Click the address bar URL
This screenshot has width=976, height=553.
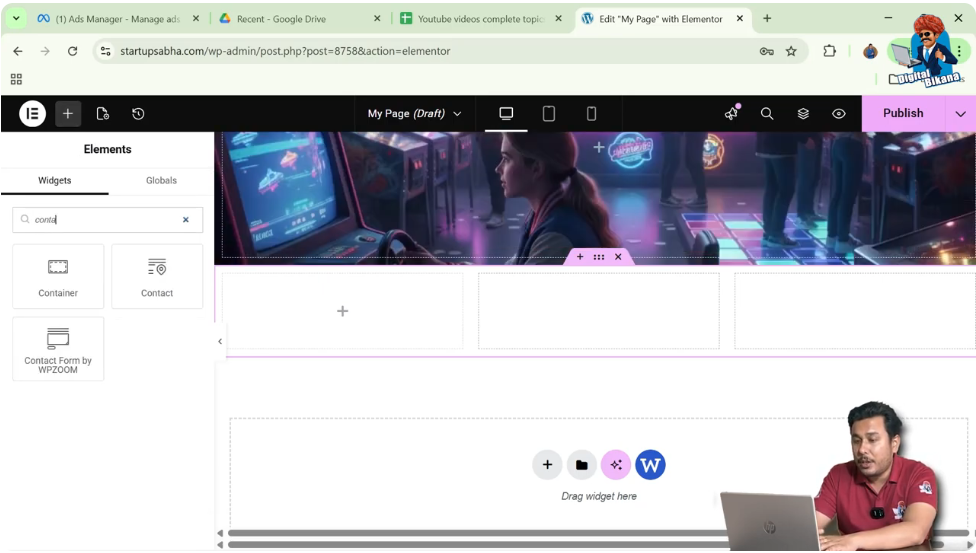pos(285,51)
